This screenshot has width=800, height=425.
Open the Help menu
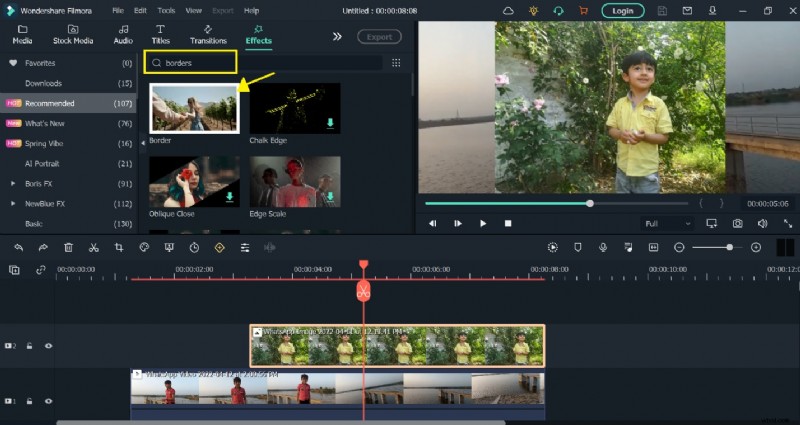point(252,11)
